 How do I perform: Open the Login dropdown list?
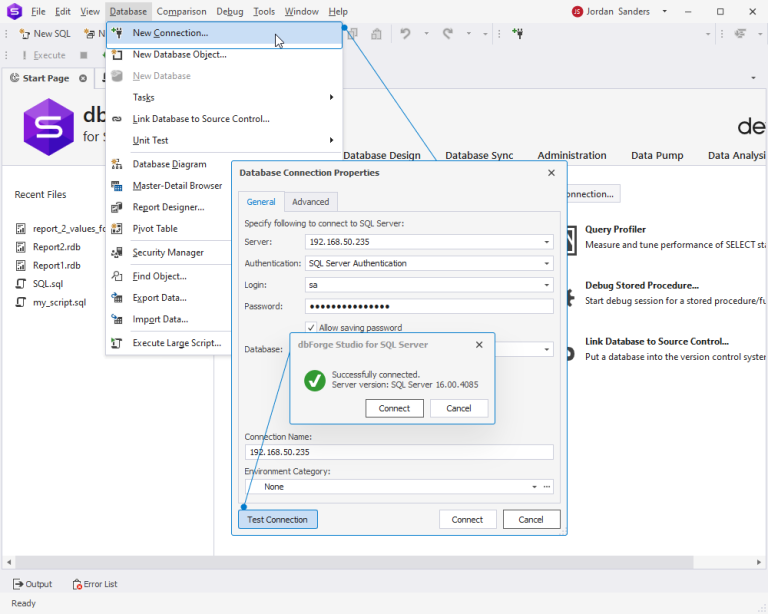(x=547, y=285)
